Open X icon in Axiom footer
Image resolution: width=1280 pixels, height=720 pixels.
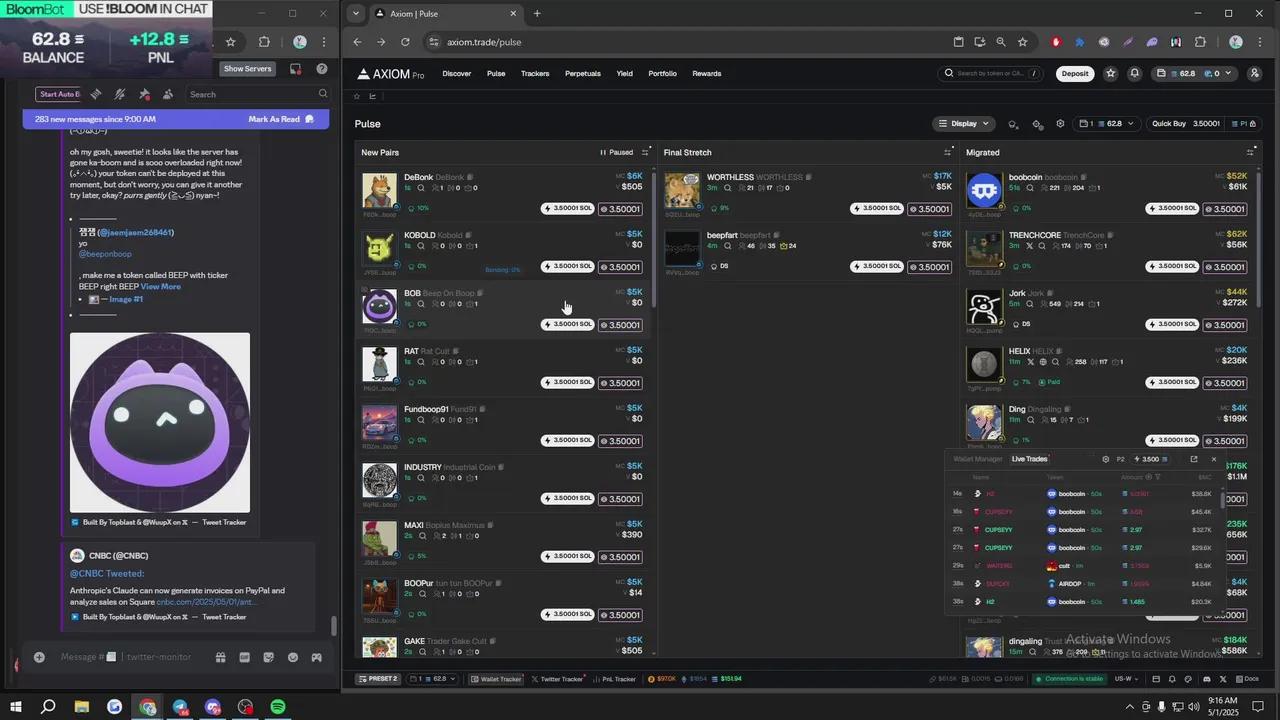pyautogui.click(x=1223, y=679)
